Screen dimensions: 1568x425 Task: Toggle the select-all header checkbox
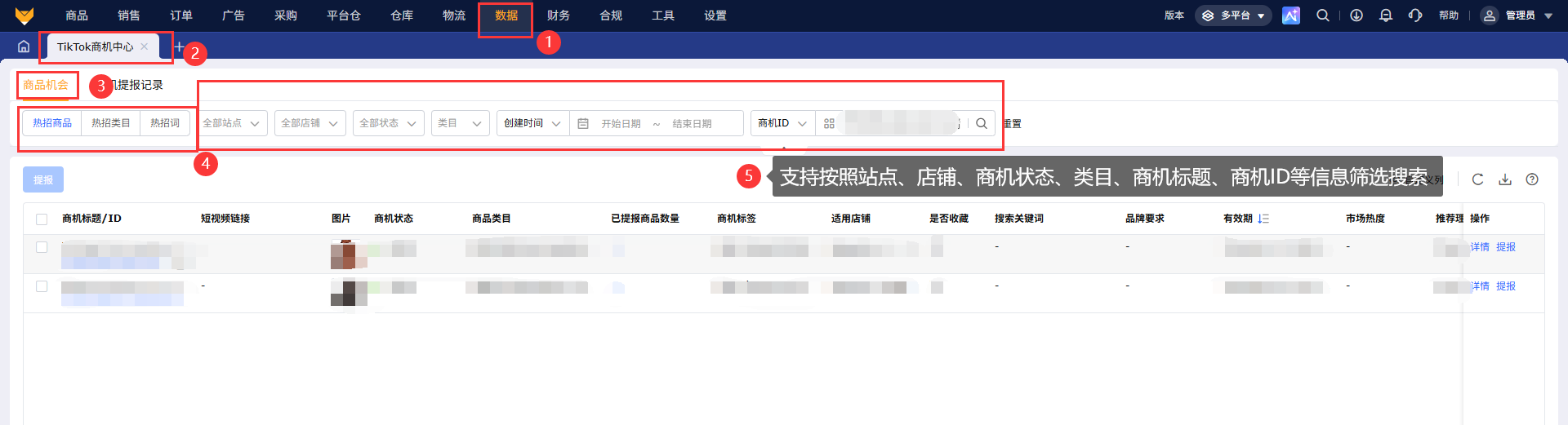tap(42, 219)
